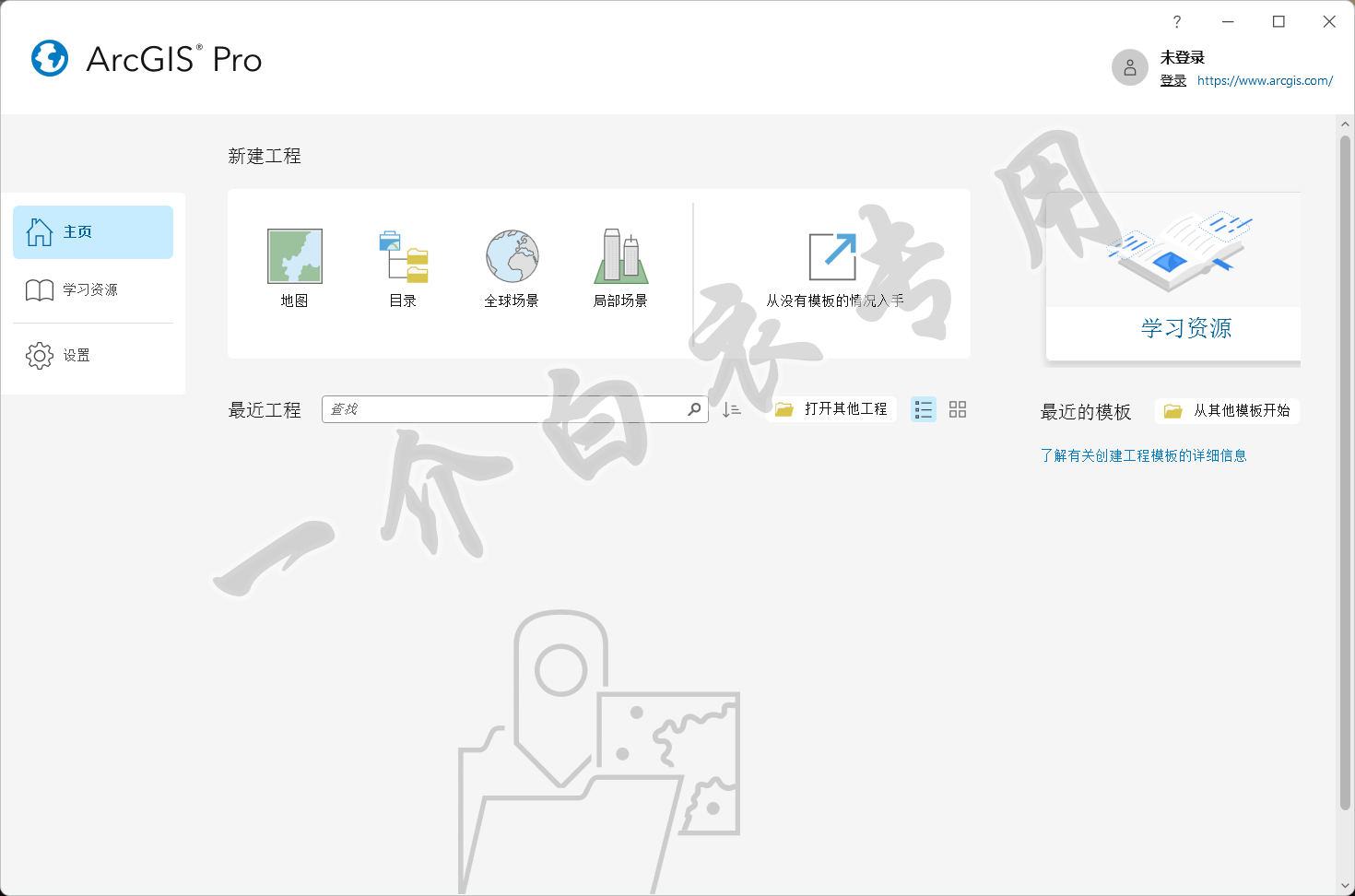The height and width of the screenshot is (896, 1355).
Task: Open another project (打开其他工程)
Action: coord(831,409)
